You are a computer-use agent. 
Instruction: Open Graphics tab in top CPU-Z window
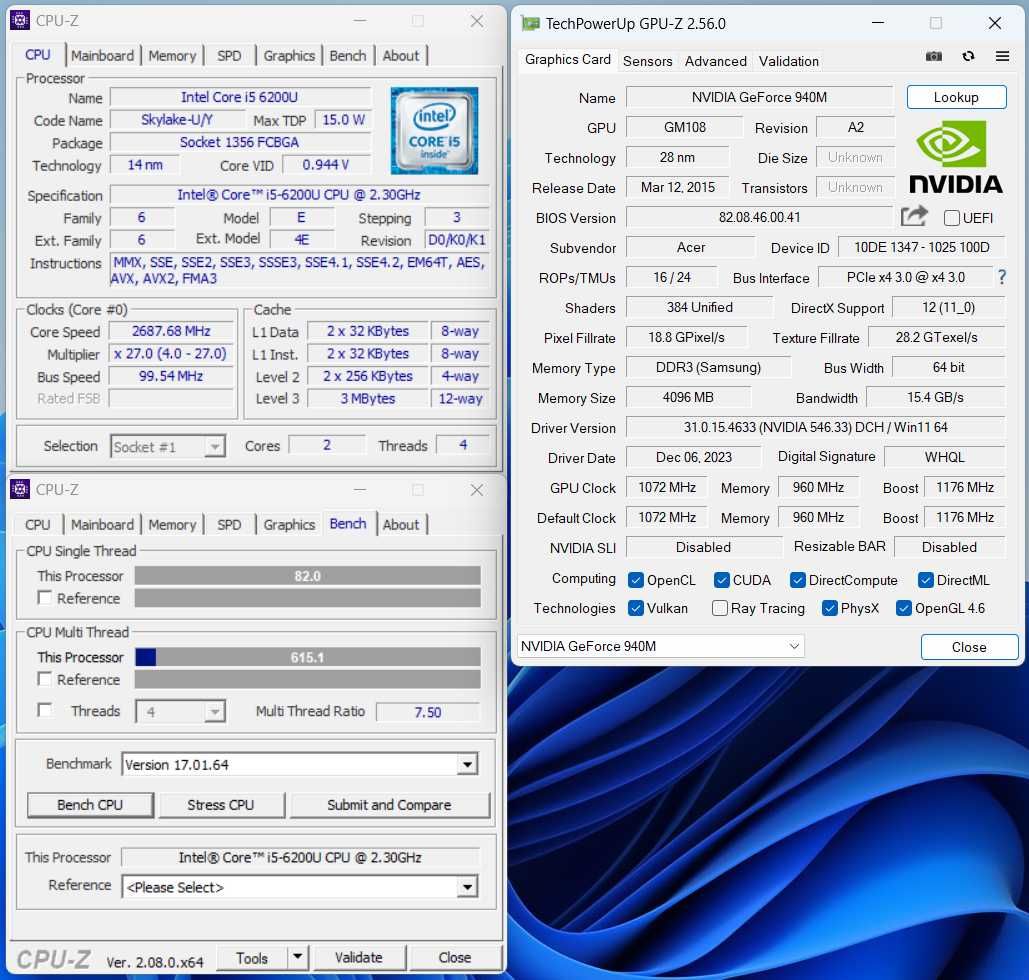pyautogui.click(x=289, y=56)
